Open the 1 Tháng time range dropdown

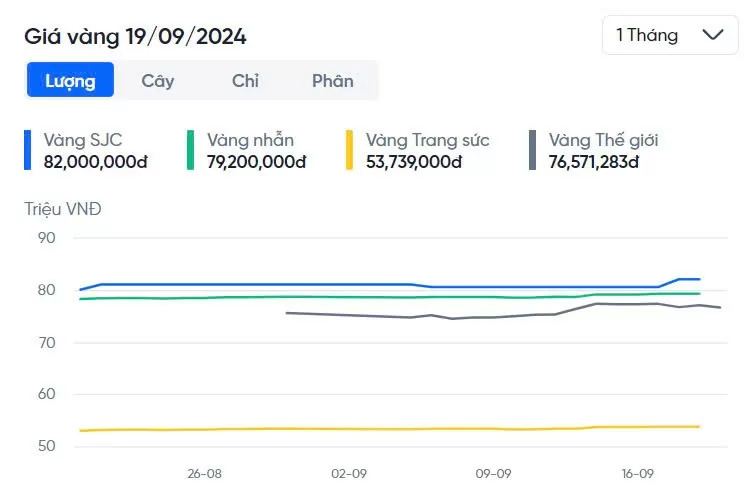click(670, 35)
